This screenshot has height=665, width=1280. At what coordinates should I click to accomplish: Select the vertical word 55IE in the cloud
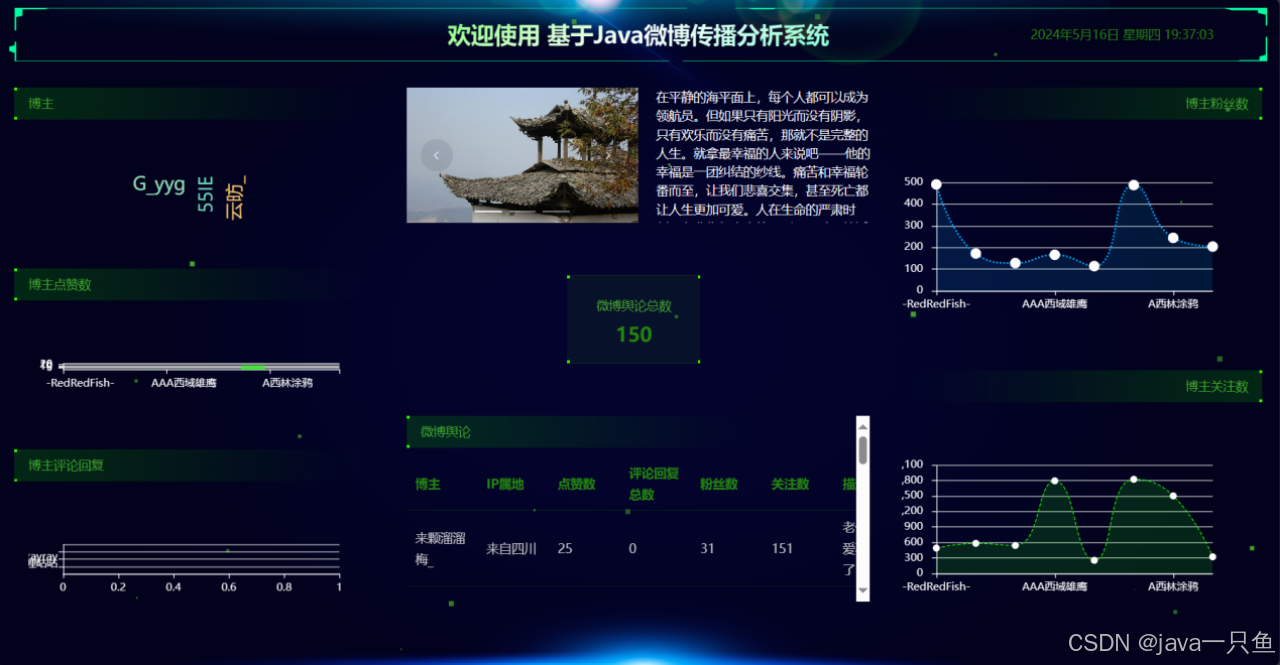click(x=205, y=193)
